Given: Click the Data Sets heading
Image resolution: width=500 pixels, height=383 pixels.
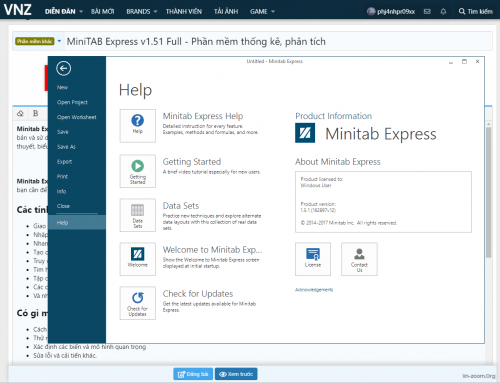Looking at the screenshot, I should [181, 206].
